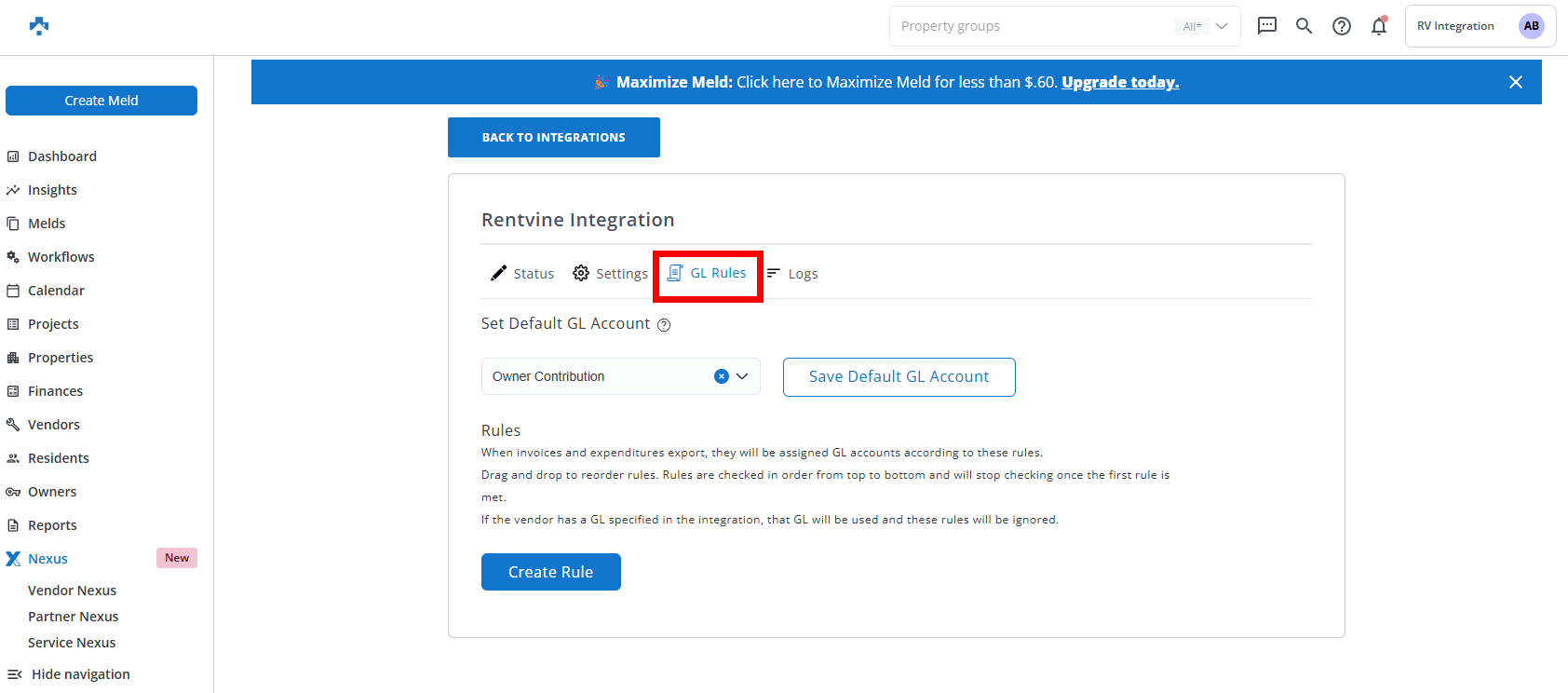The image size is (1568, 693).
Task: Open the help question mark icon
Action: (1341, 26)
